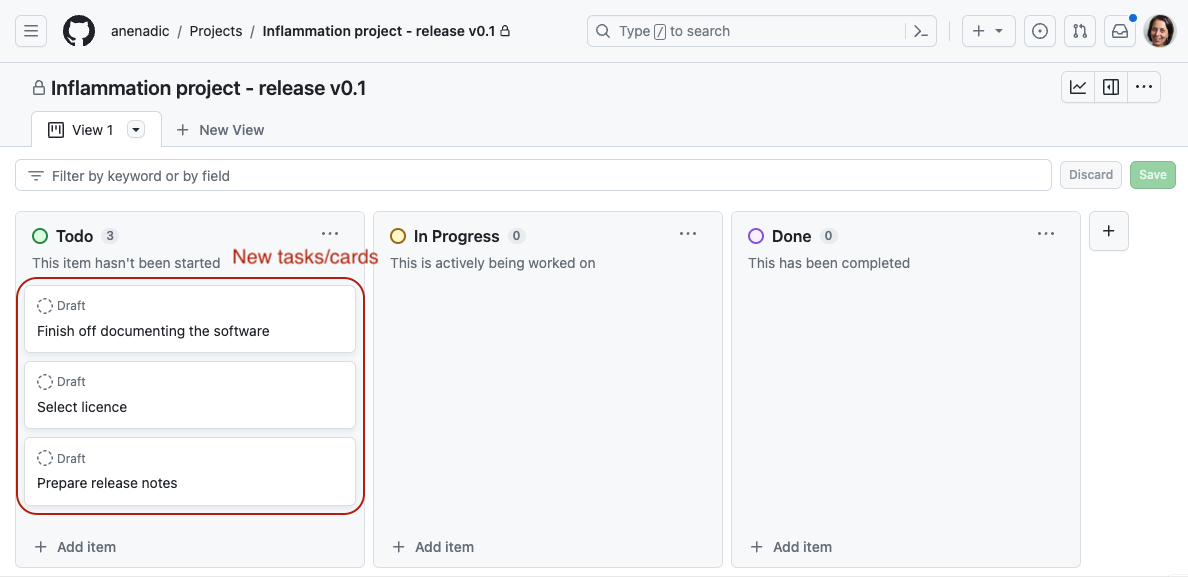Open the project options ellipsis menu
Viewport: 1188px width, 577px height.
click(x=1144, y=87)
